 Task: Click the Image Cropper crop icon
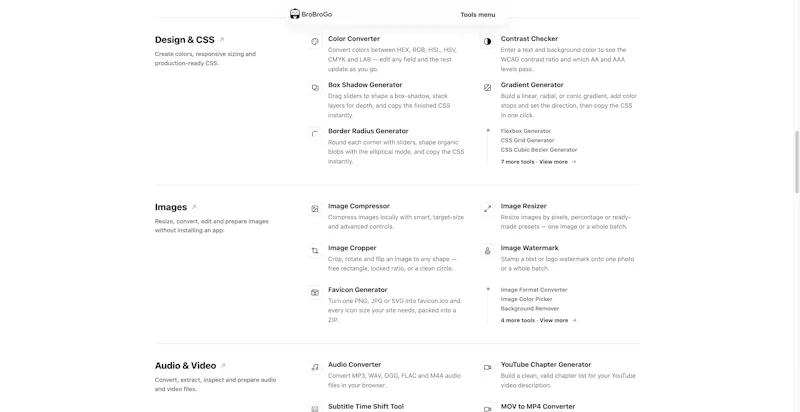point(315,250)
